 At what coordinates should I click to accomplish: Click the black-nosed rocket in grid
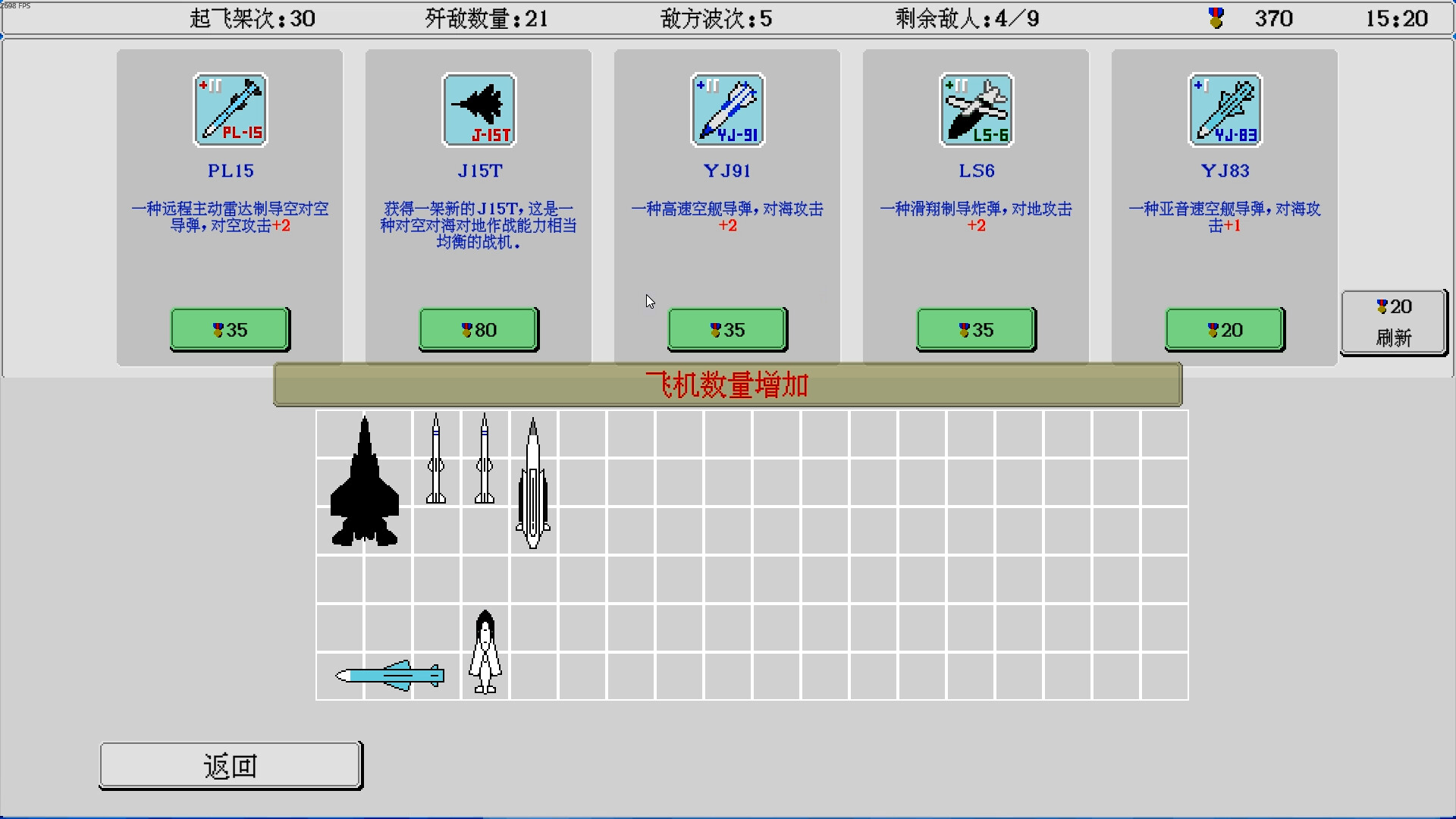tap(485, 651)
